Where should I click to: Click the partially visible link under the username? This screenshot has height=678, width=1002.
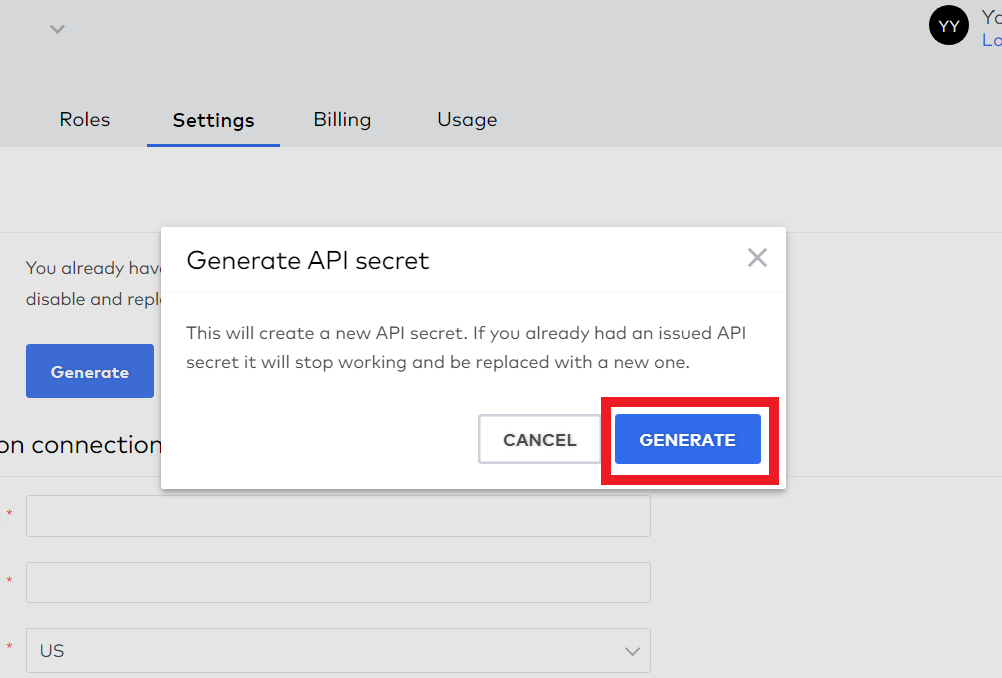(991, 41)
